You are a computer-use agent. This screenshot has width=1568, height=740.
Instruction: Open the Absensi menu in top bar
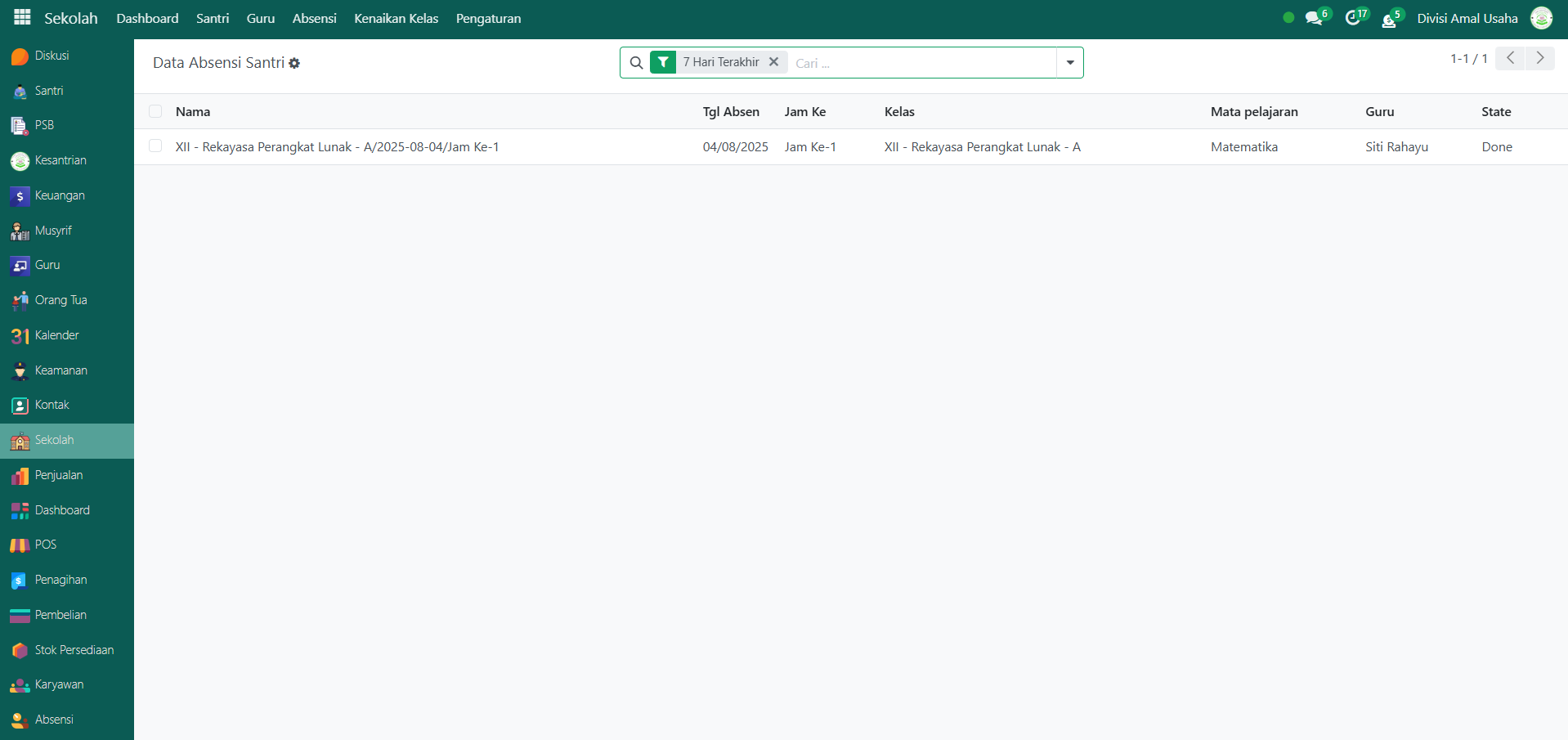click(314, 18)
